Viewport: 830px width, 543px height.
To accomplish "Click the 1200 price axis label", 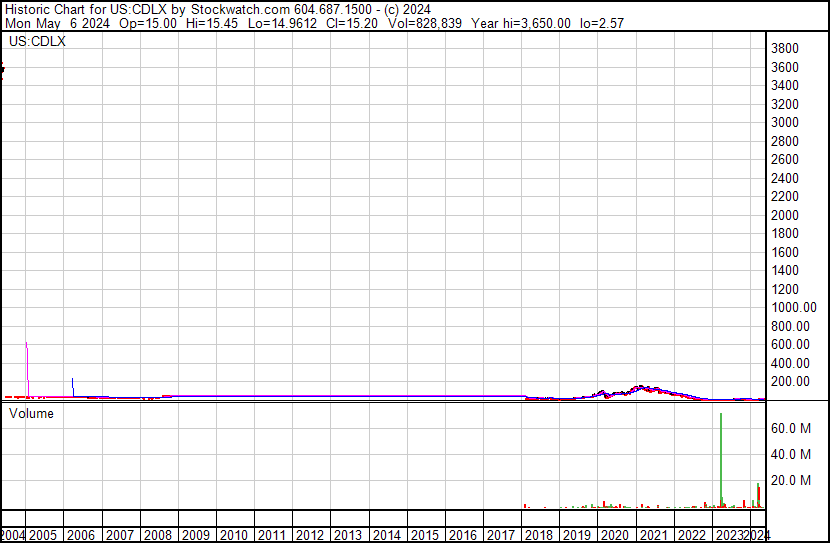I will [785, 289].
